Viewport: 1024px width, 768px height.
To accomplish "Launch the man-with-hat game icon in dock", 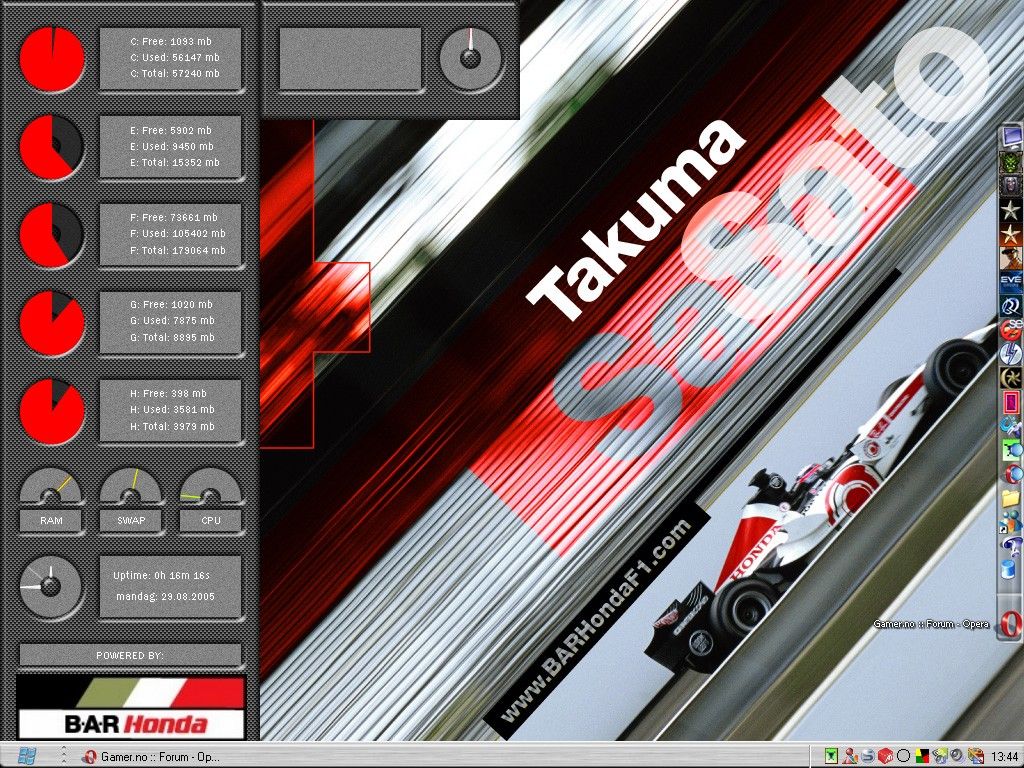I will pyautogui.click(x=1011, y=258).
